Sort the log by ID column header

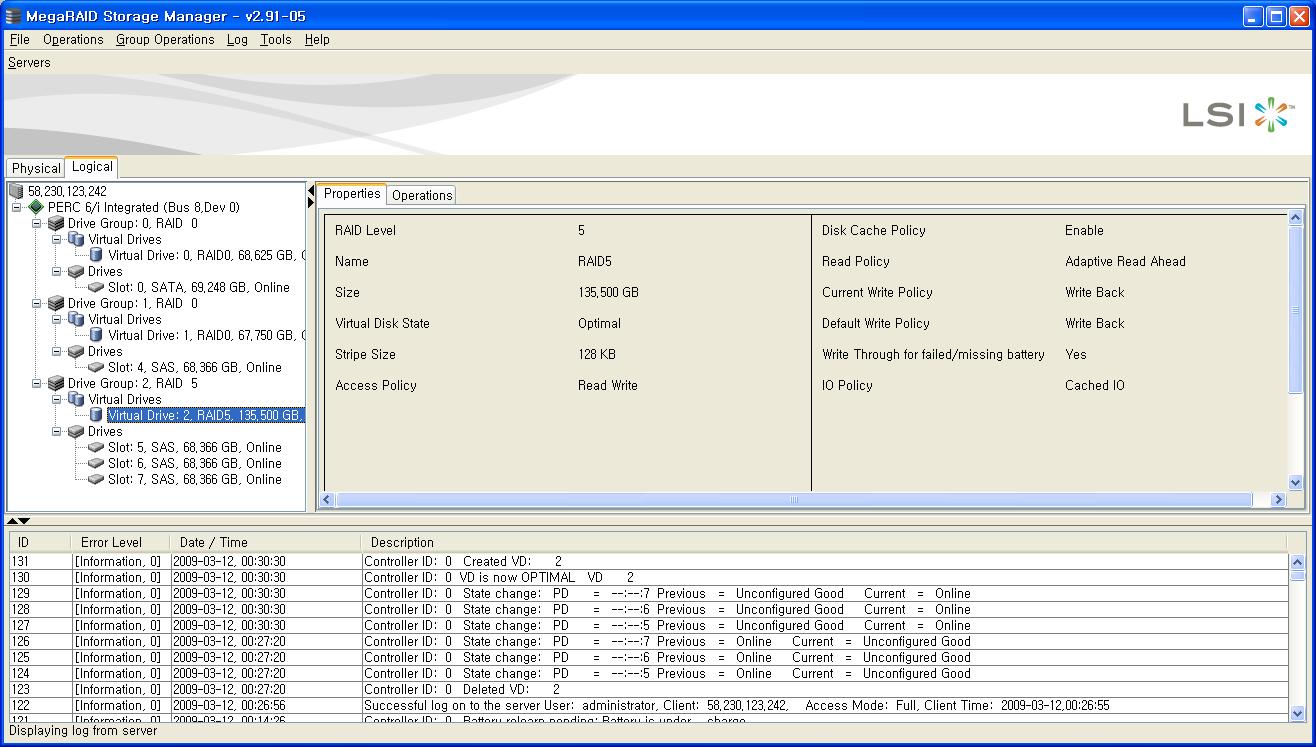[40, 542]
